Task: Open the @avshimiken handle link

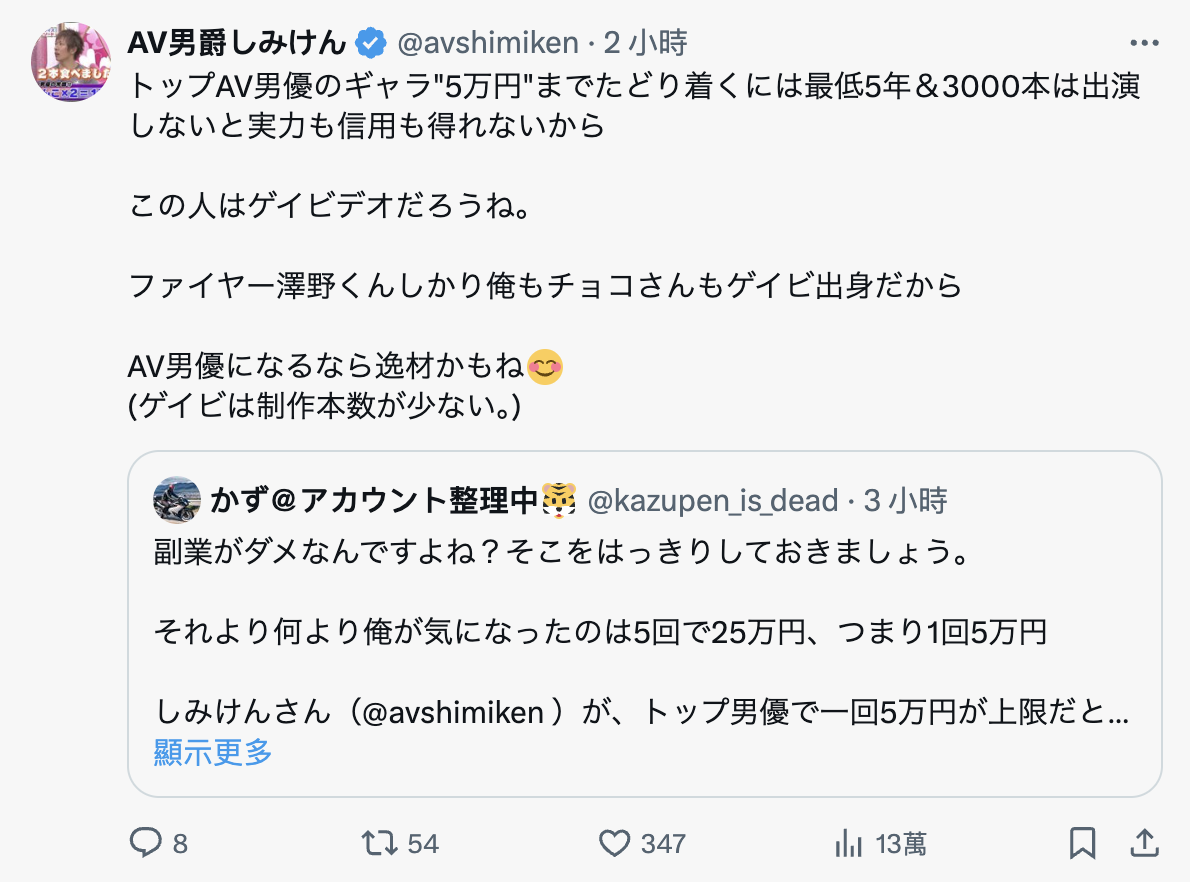Action: point(488,43)
